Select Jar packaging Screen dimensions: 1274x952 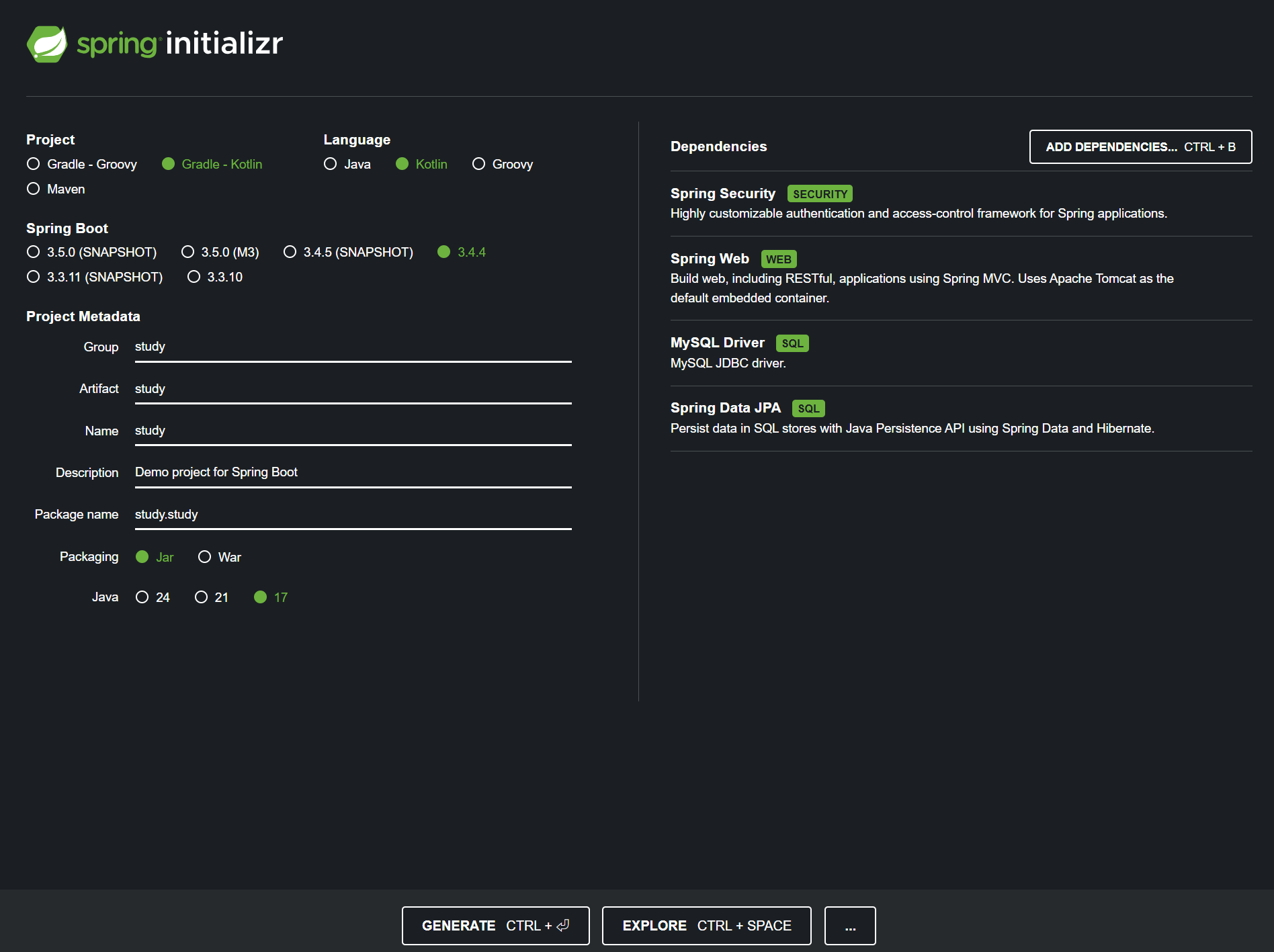coord(155,557)
